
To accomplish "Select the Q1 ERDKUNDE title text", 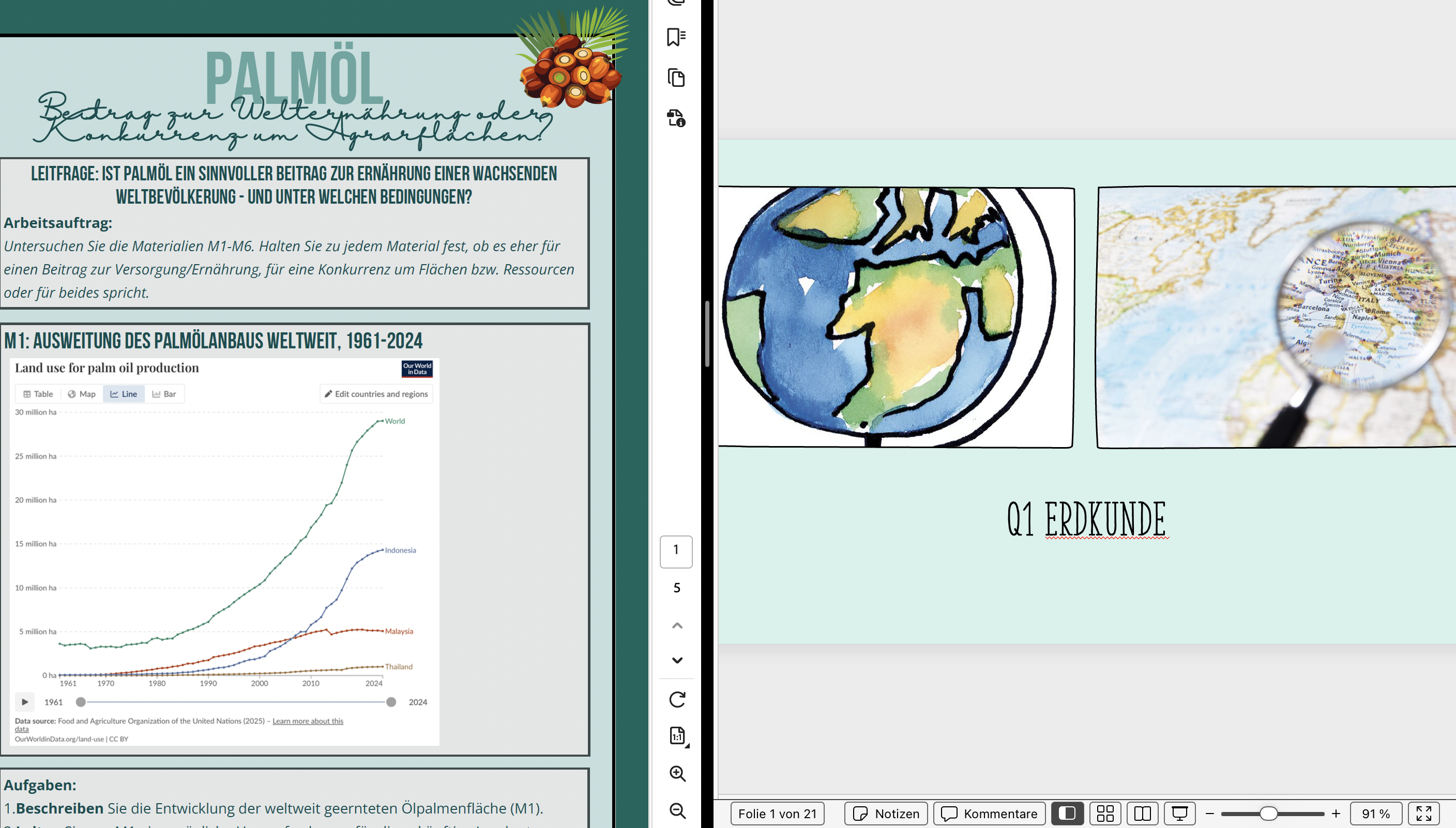I will 1087,518.
